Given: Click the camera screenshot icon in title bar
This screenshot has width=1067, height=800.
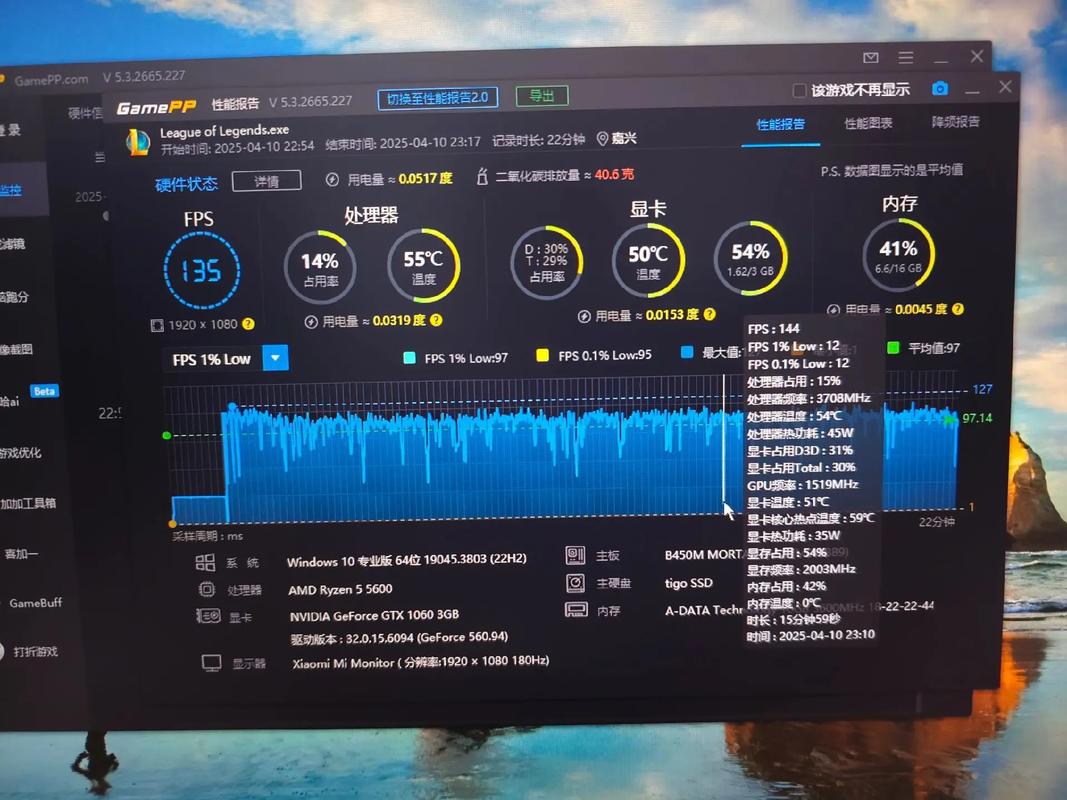Looking at the screenshot, I should 940,88.
